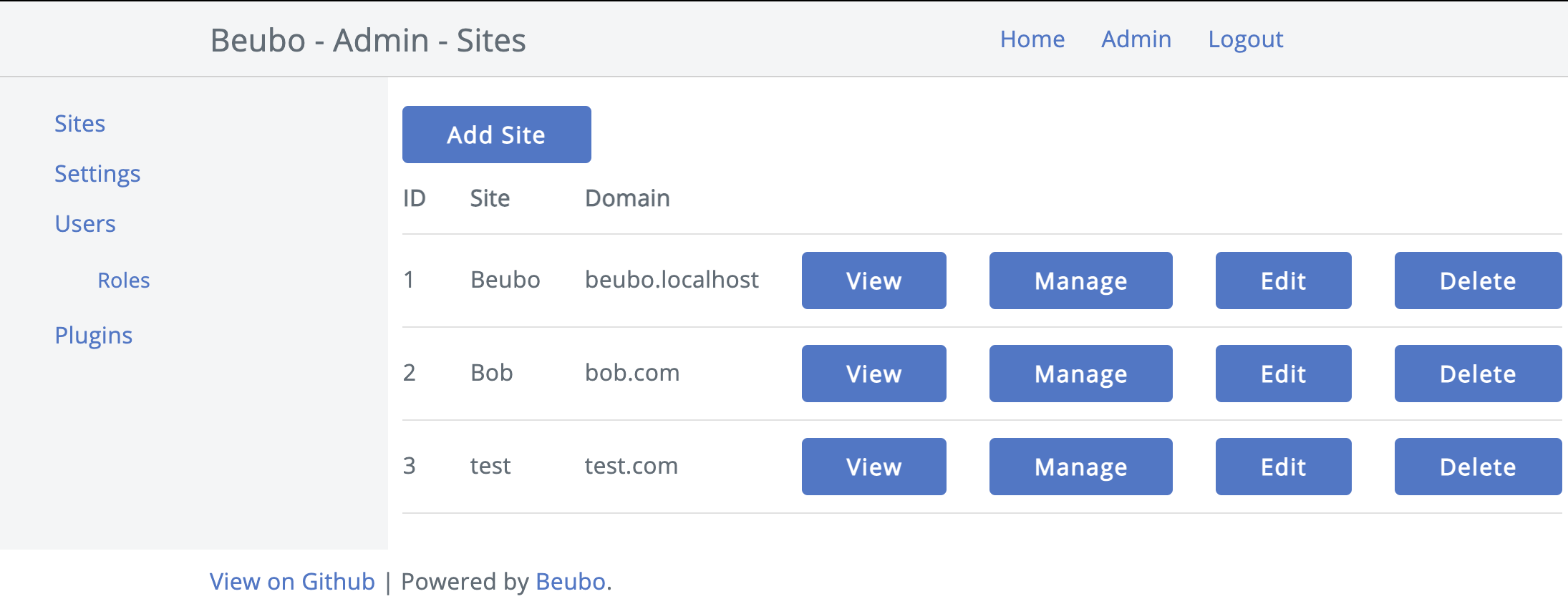This screenshot has width=1568, height=614.
Task: Log out using the Logout link
Action: (1245, 39)
